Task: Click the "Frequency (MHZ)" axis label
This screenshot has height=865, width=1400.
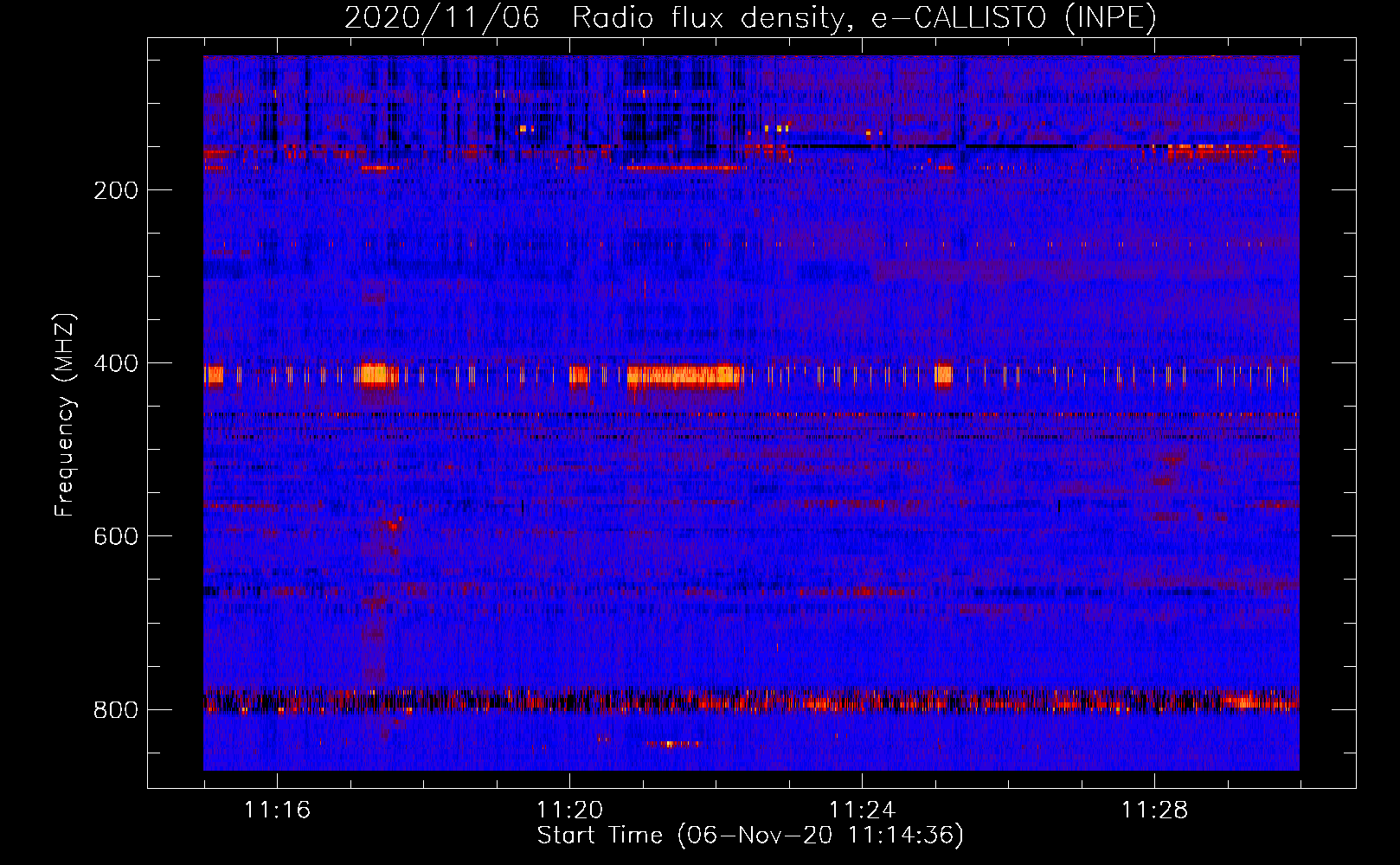Action: (x=65, y=415)
